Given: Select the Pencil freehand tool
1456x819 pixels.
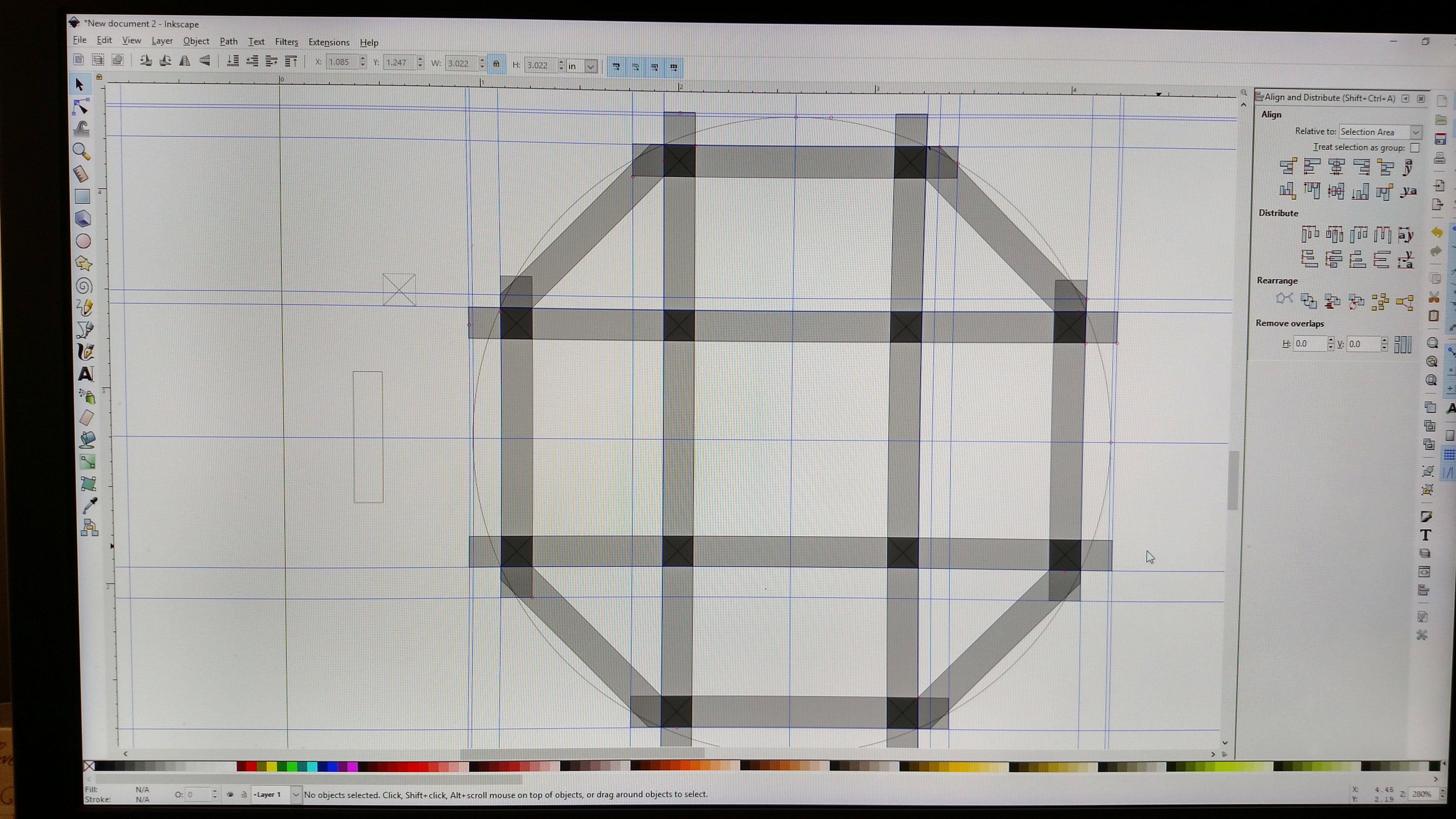Looking at the screenshot, I should pyautogui.click(x=85, y=307).
